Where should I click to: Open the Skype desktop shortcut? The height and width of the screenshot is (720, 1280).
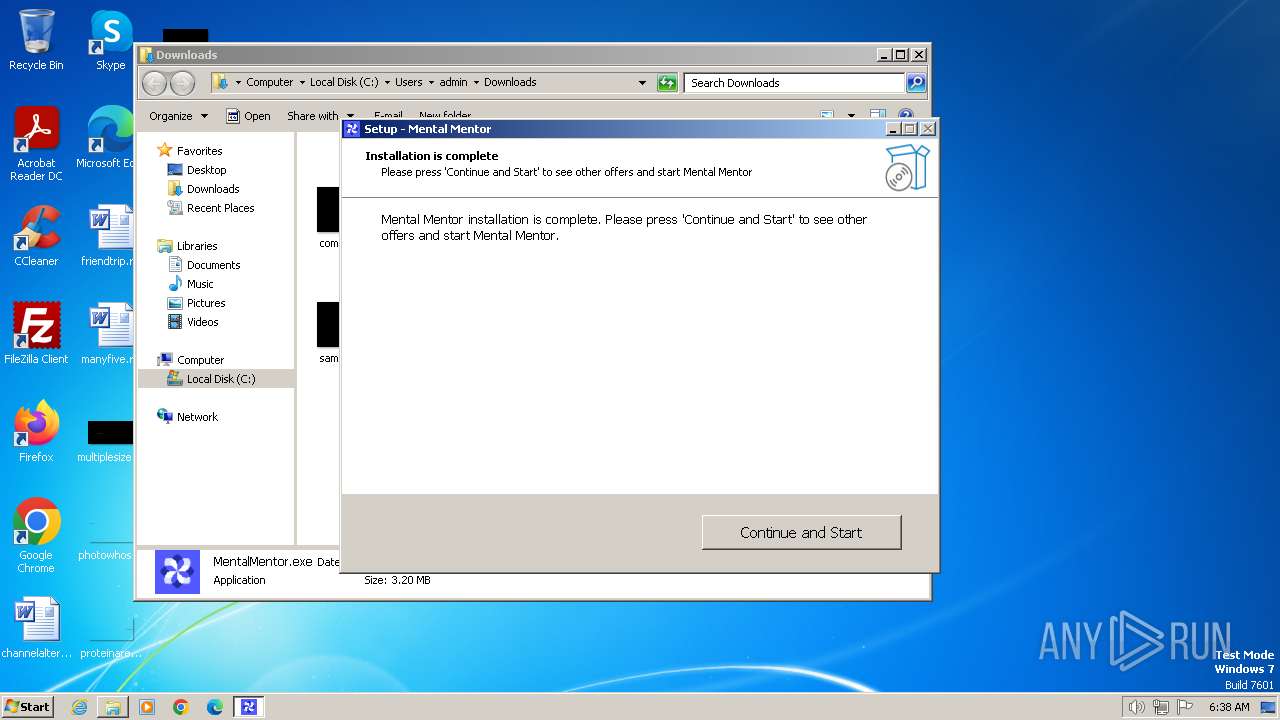110,40
